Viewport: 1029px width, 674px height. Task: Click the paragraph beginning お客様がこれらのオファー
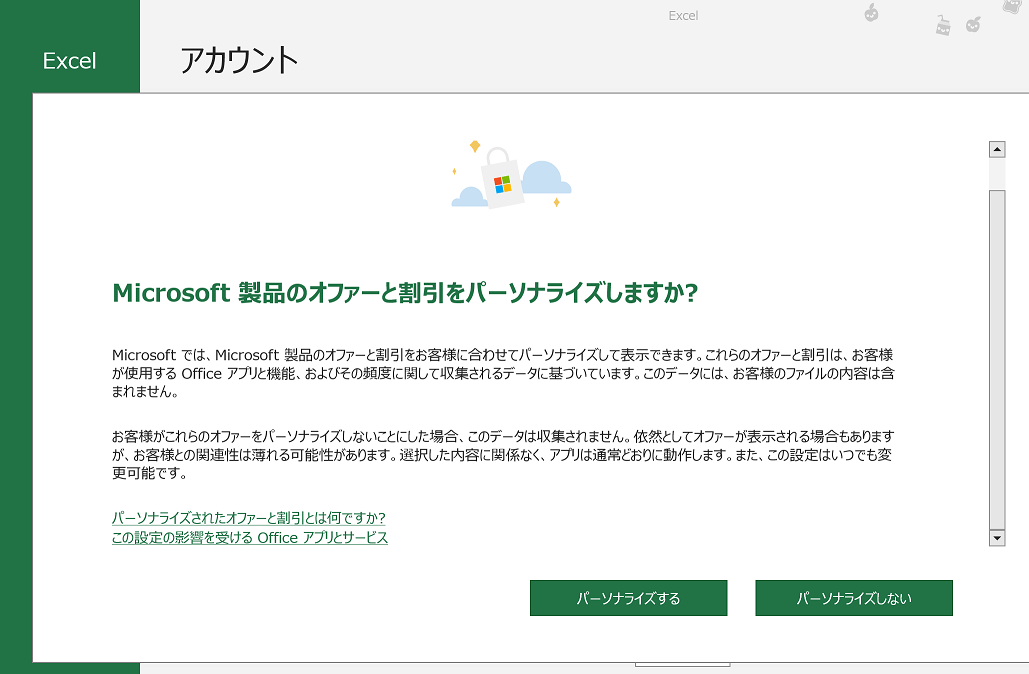503,454
